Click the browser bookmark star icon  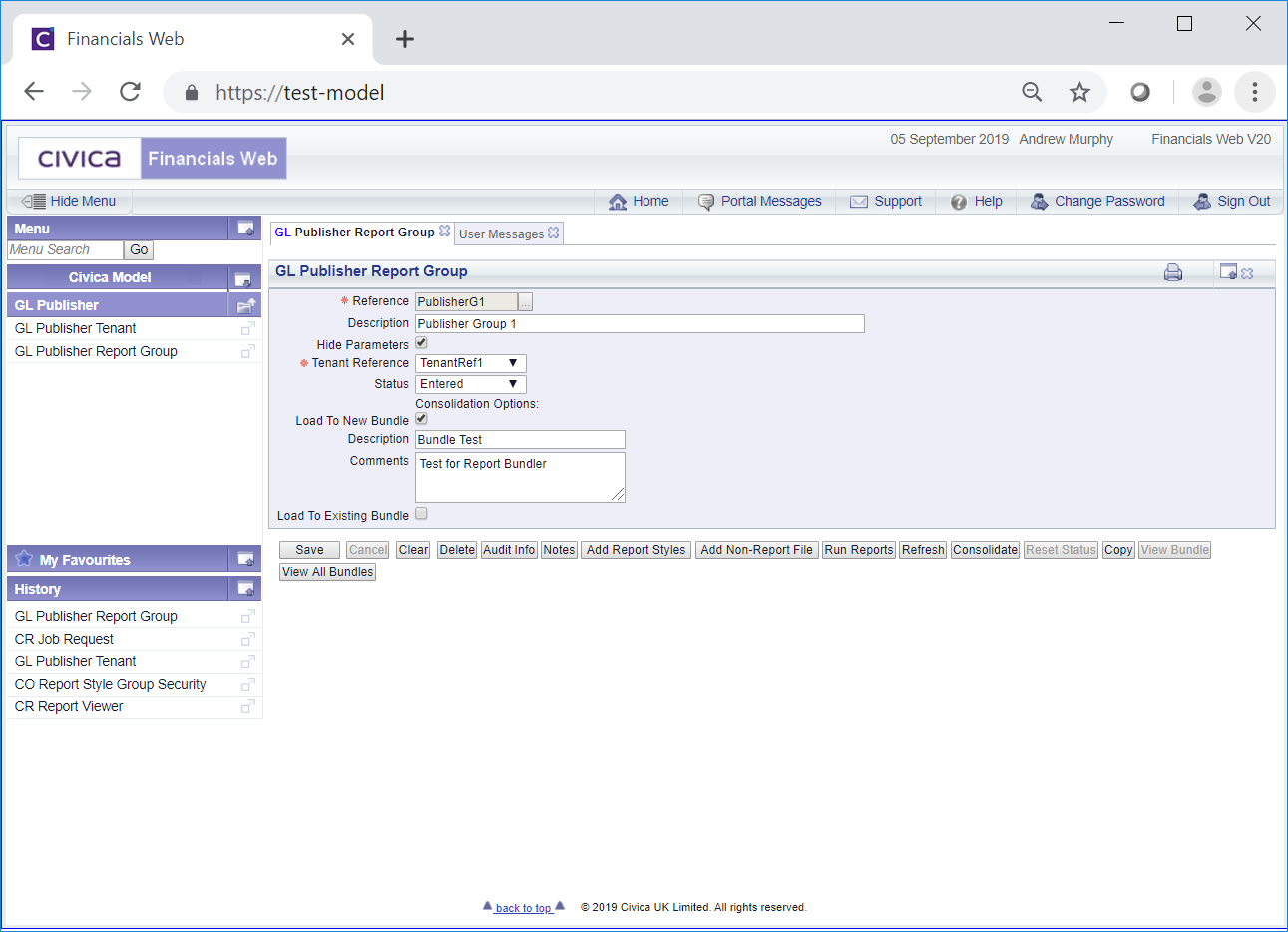tap(1079, 93)
